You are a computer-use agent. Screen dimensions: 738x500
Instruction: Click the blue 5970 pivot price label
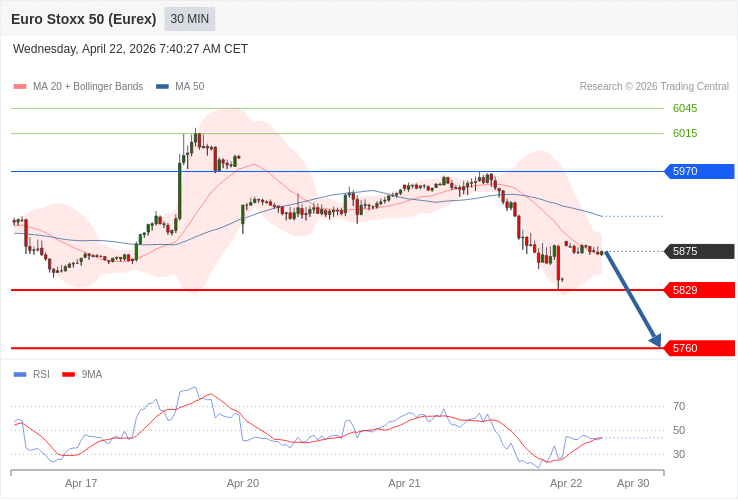pos(699,171)
